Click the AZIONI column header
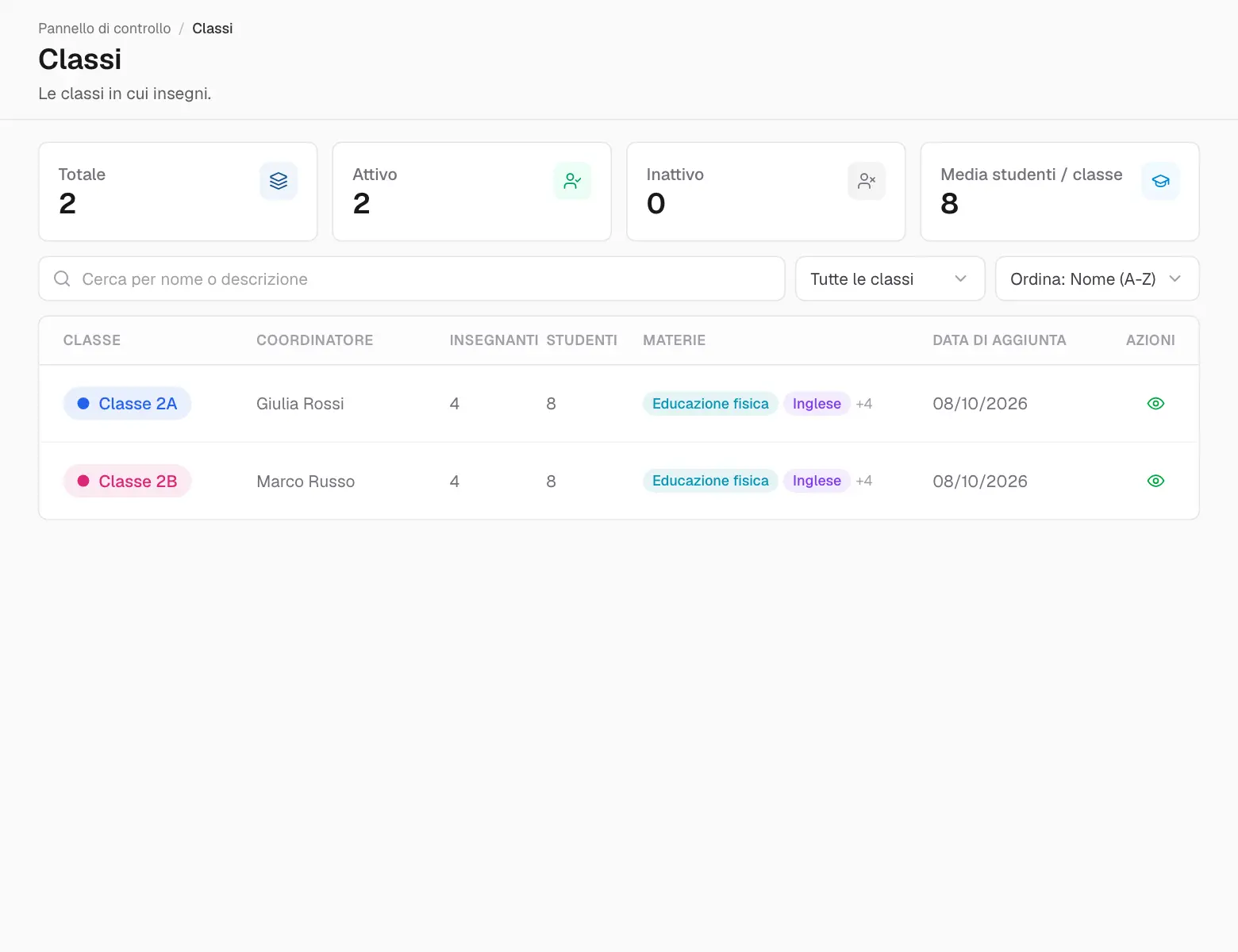This screenshot has height=952, width=1238. (x=1150, y=340)
